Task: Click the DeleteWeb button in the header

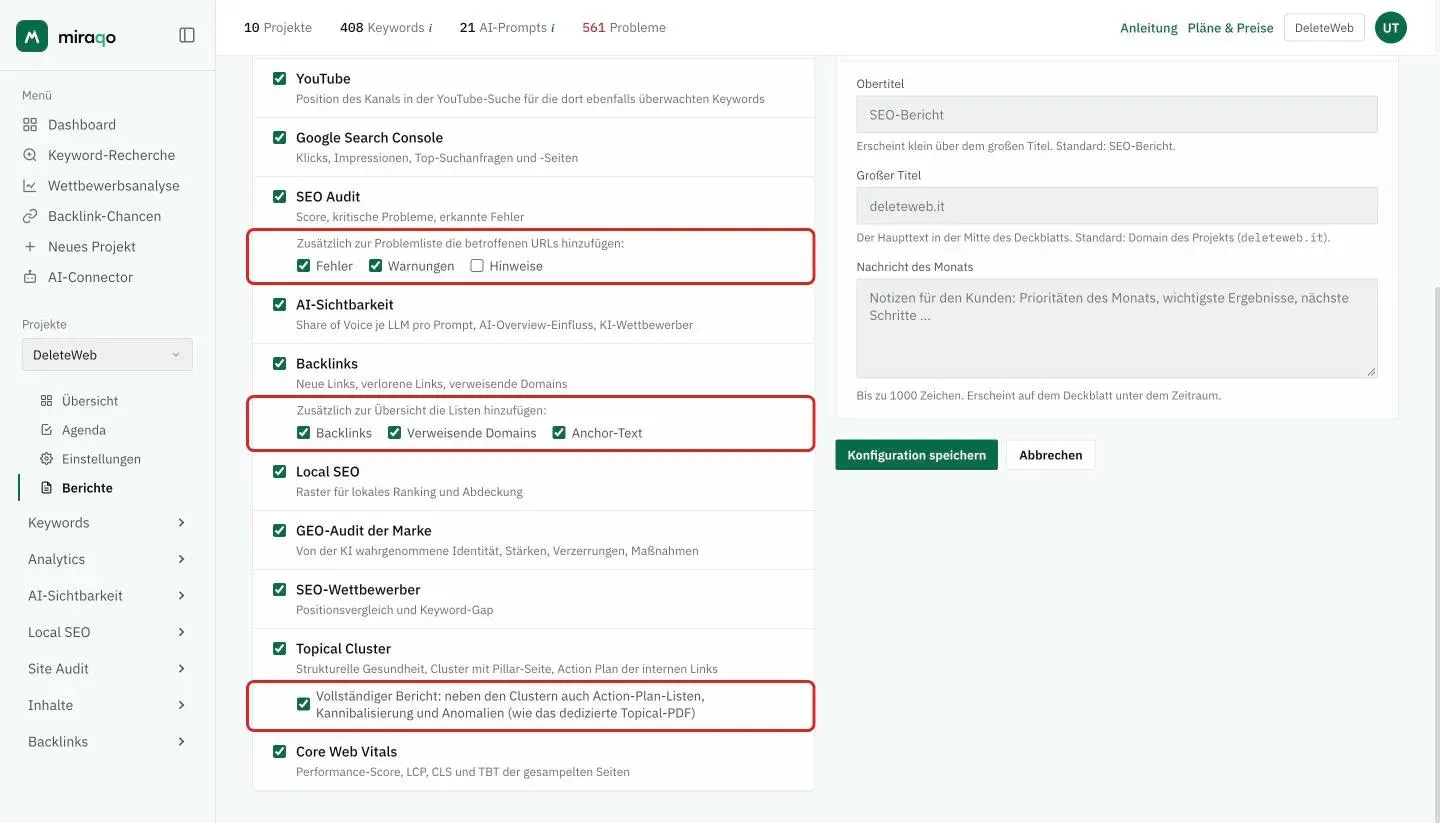Action: coord(1324,28)
